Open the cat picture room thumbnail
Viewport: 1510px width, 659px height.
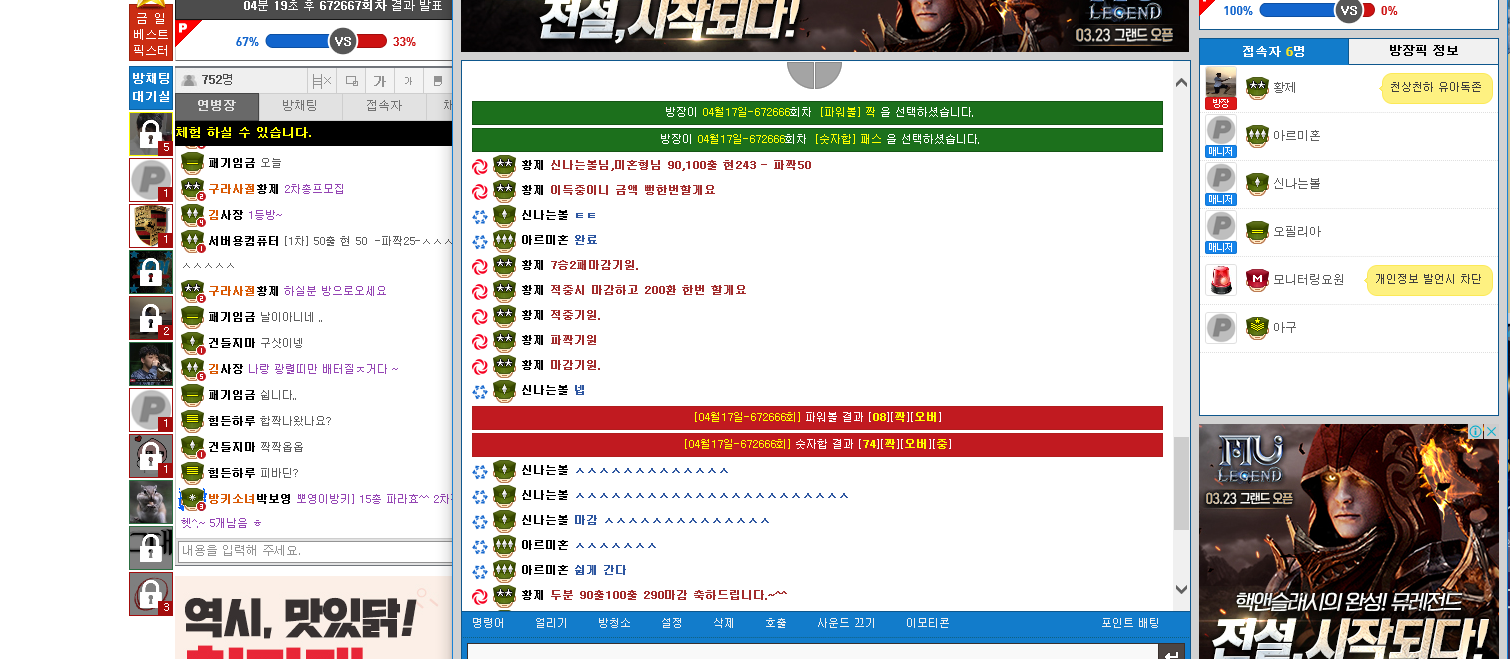point(151,502)
